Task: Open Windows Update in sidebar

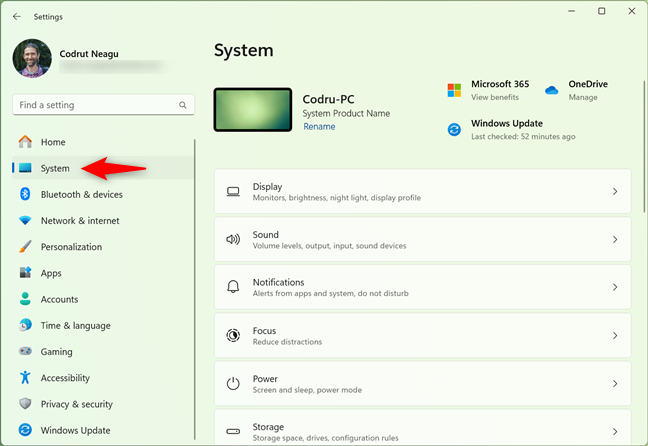Action: click(103, 430)
